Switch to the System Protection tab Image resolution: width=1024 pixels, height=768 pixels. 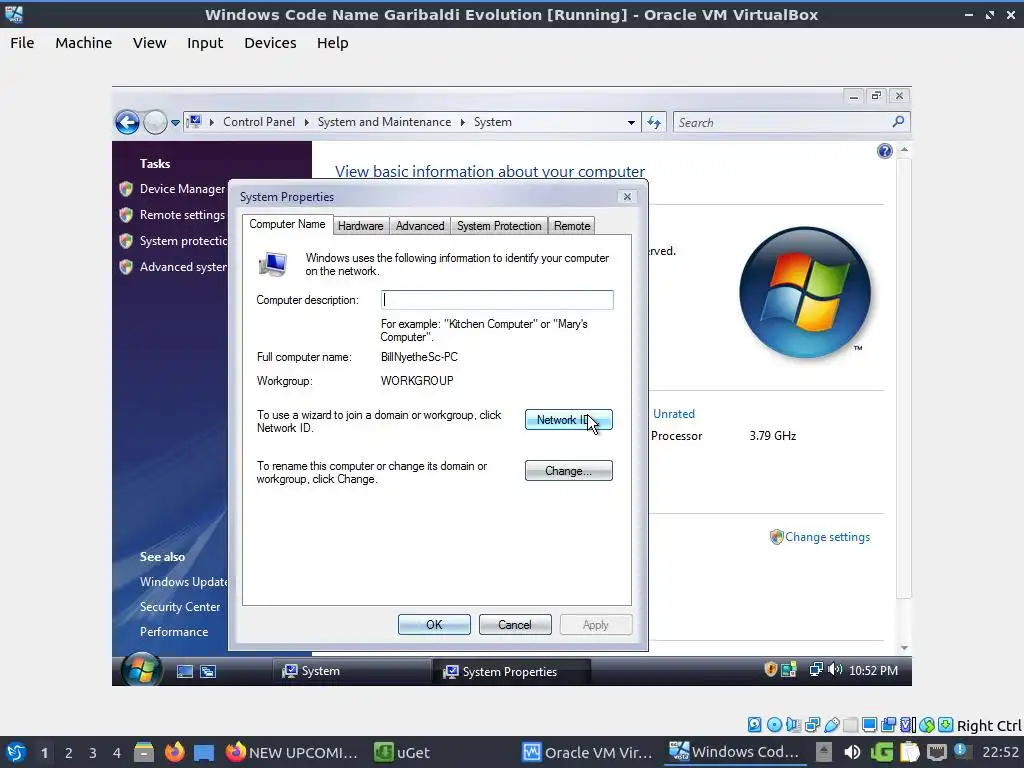[499, 226]
